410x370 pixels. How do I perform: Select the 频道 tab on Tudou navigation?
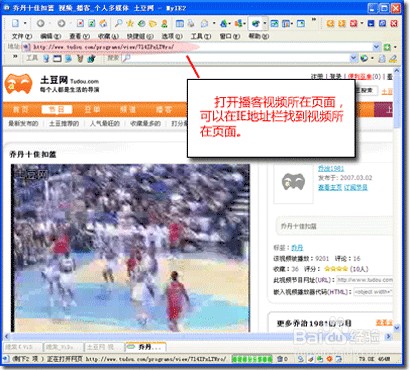point(128,109)
